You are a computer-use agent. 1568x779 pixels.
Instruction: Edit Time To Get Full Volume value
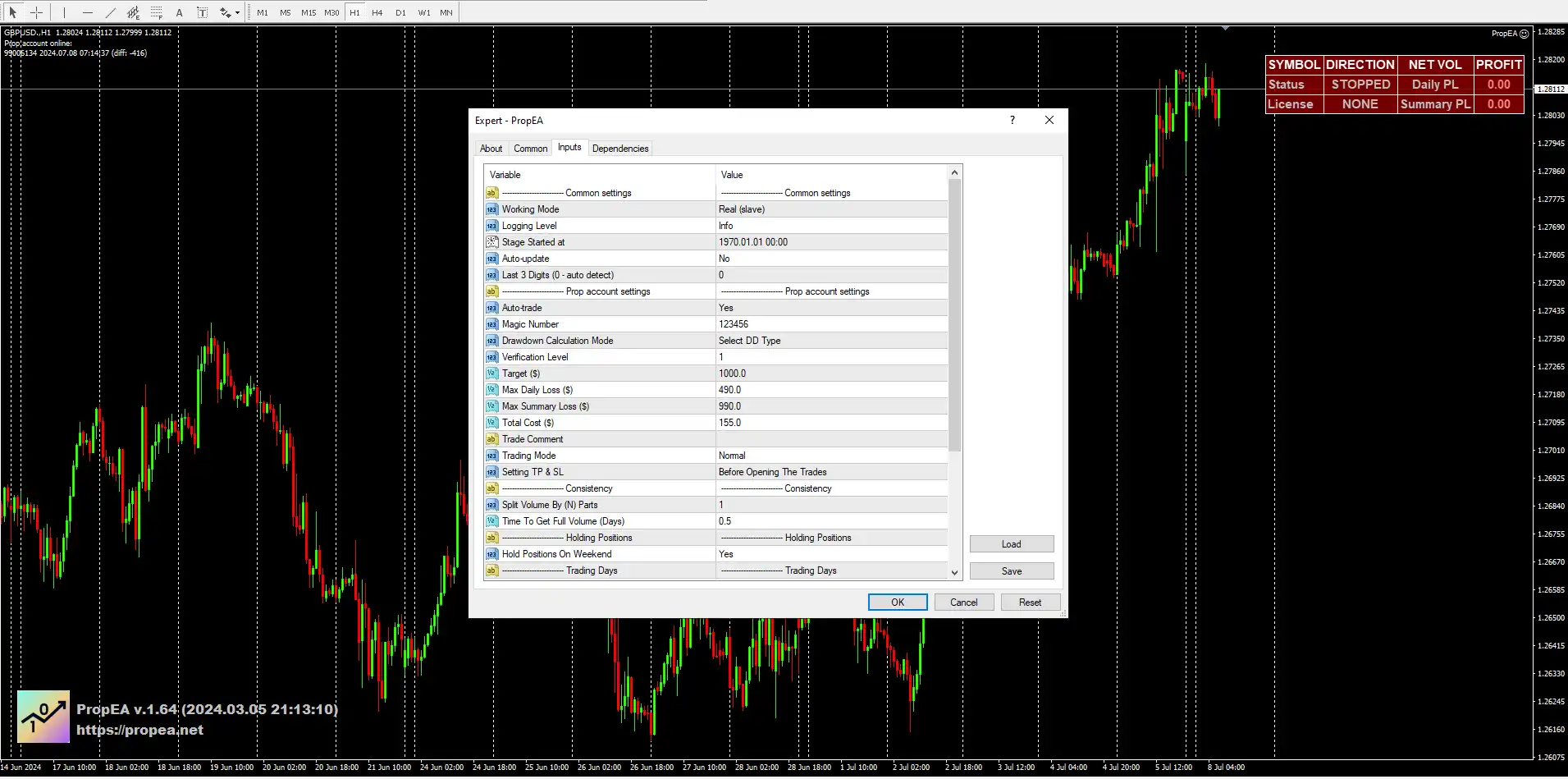pos(831,521)
